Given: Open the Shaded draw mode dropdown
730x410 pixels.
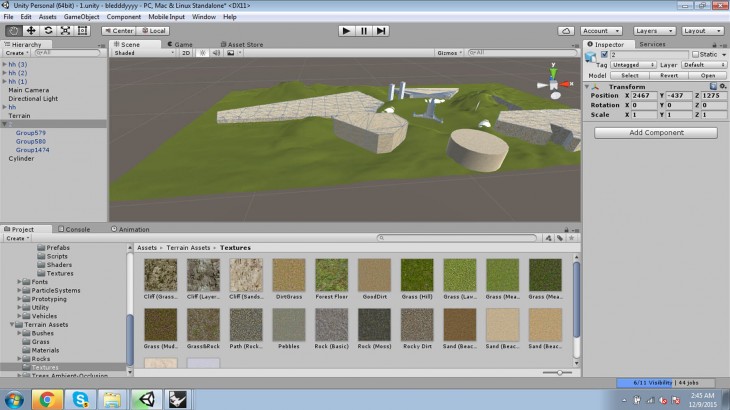Looking at the screenshot, I should click(x=142, y=53).
